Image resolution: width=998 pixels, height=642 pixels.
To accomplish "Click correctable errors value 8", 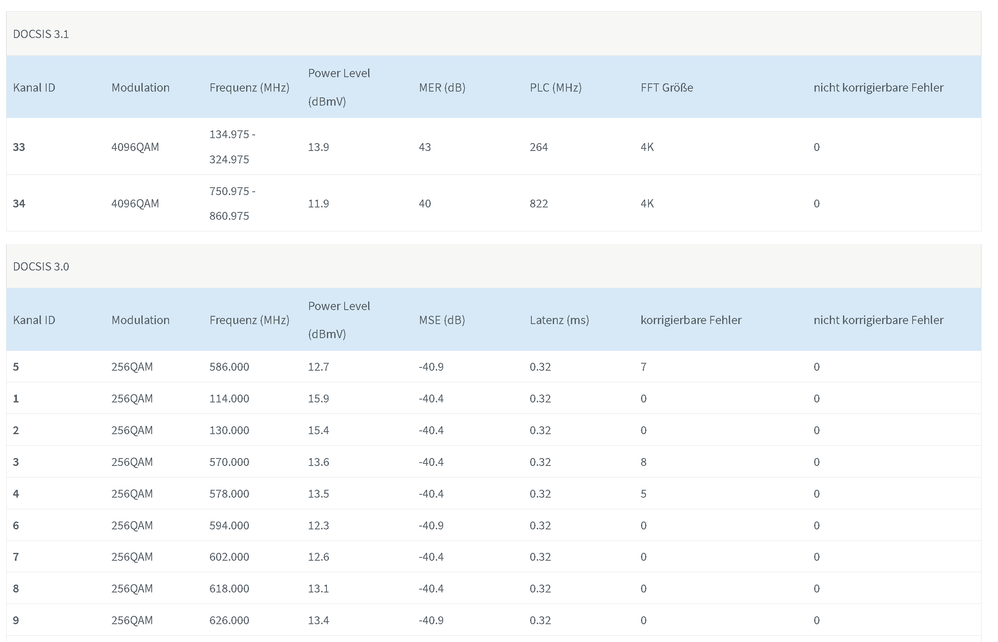I will point(643,463).
